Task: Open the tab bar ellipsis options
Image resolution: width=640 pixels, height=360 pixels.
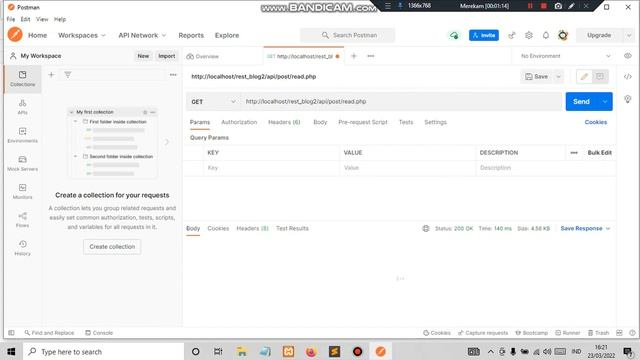Action: [371, 56]
